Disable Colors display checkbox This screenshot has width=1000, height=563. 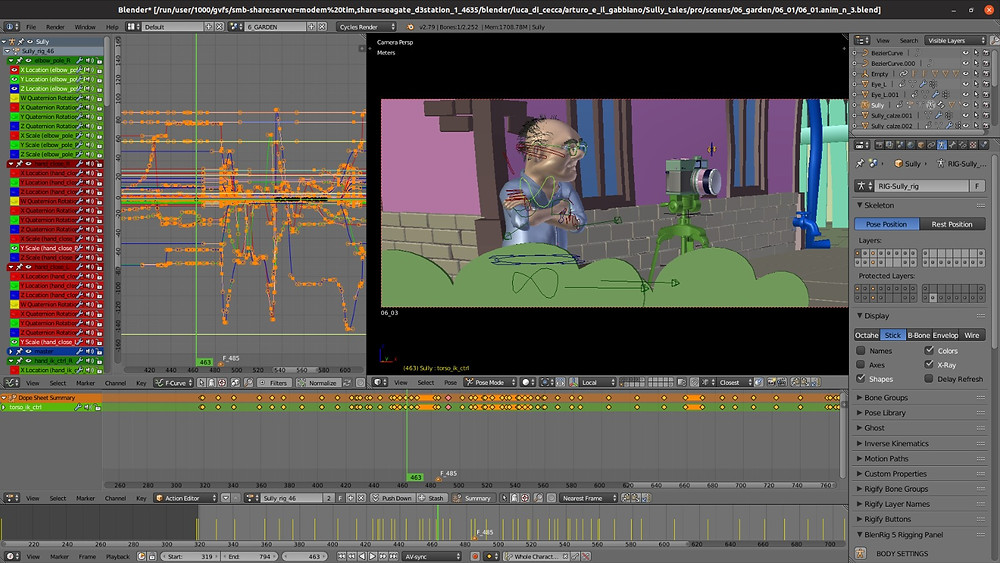pyautogui.click(x=929, y=350)
